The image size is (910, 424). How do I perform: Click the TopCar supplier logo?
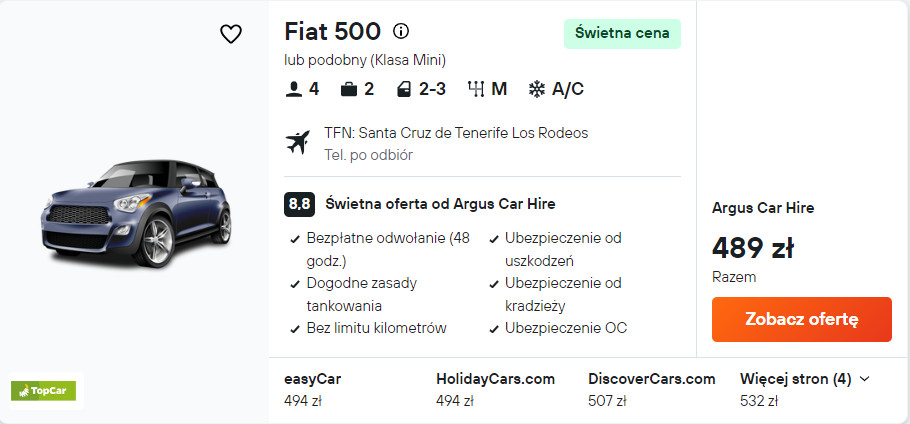[46, 390]
